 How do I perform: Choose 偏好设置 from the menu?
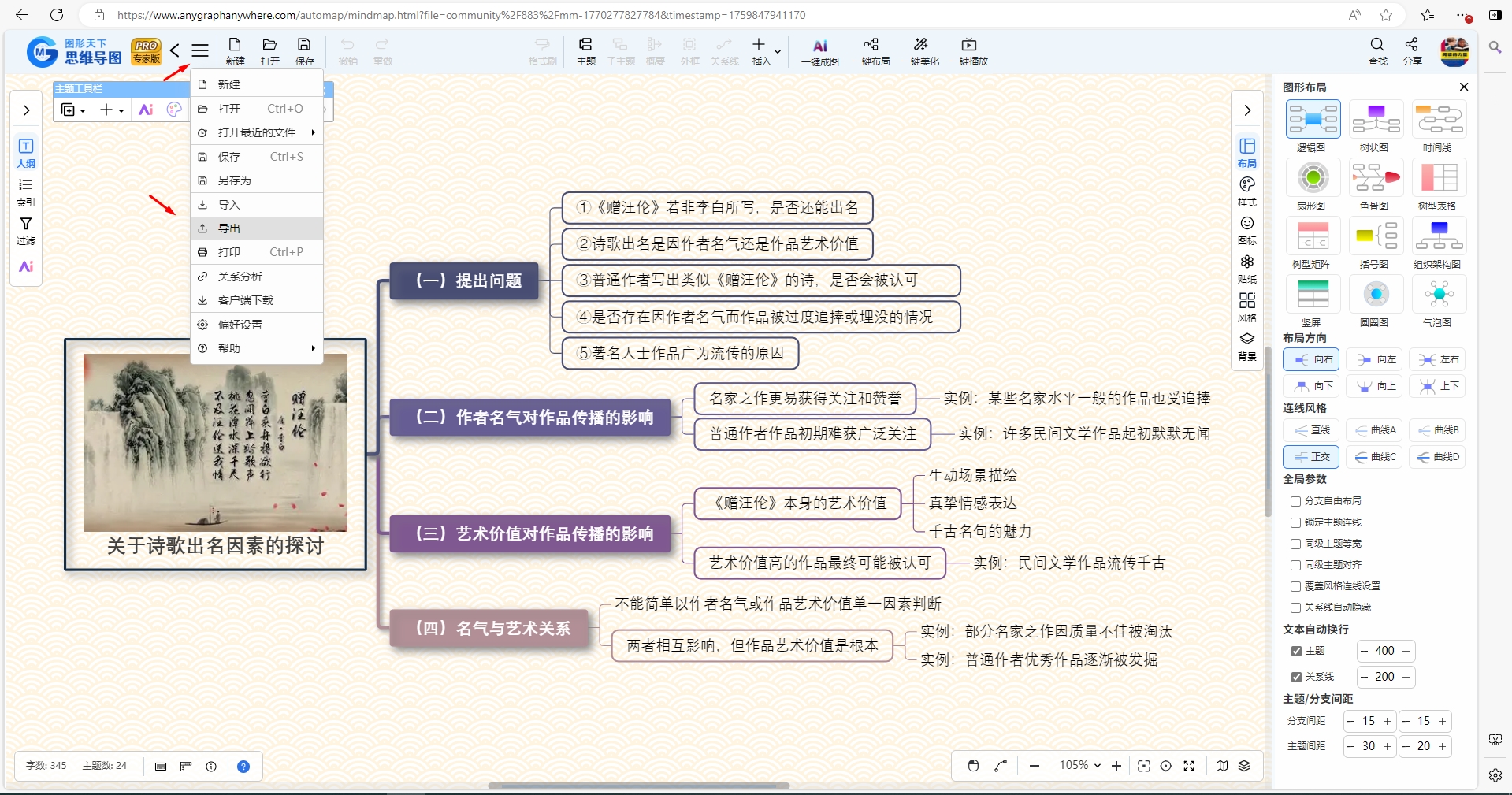point(257,325)
